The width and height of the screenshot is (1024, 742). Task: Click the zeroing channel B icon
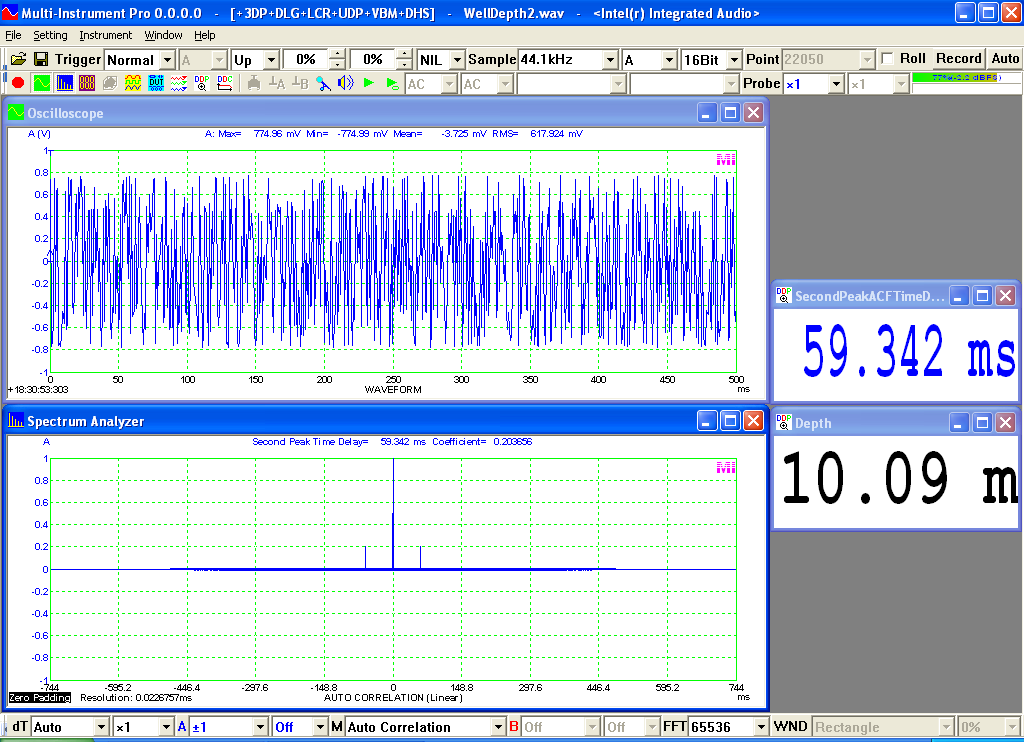click(x=300, y=83)
